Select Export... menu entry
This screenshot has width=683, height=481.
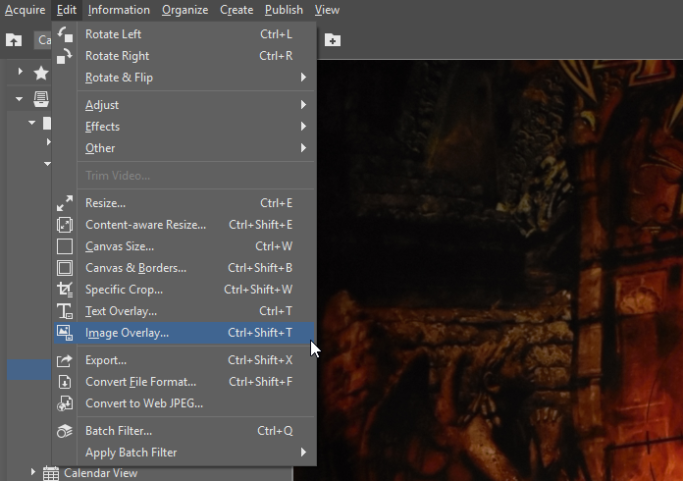184,360
